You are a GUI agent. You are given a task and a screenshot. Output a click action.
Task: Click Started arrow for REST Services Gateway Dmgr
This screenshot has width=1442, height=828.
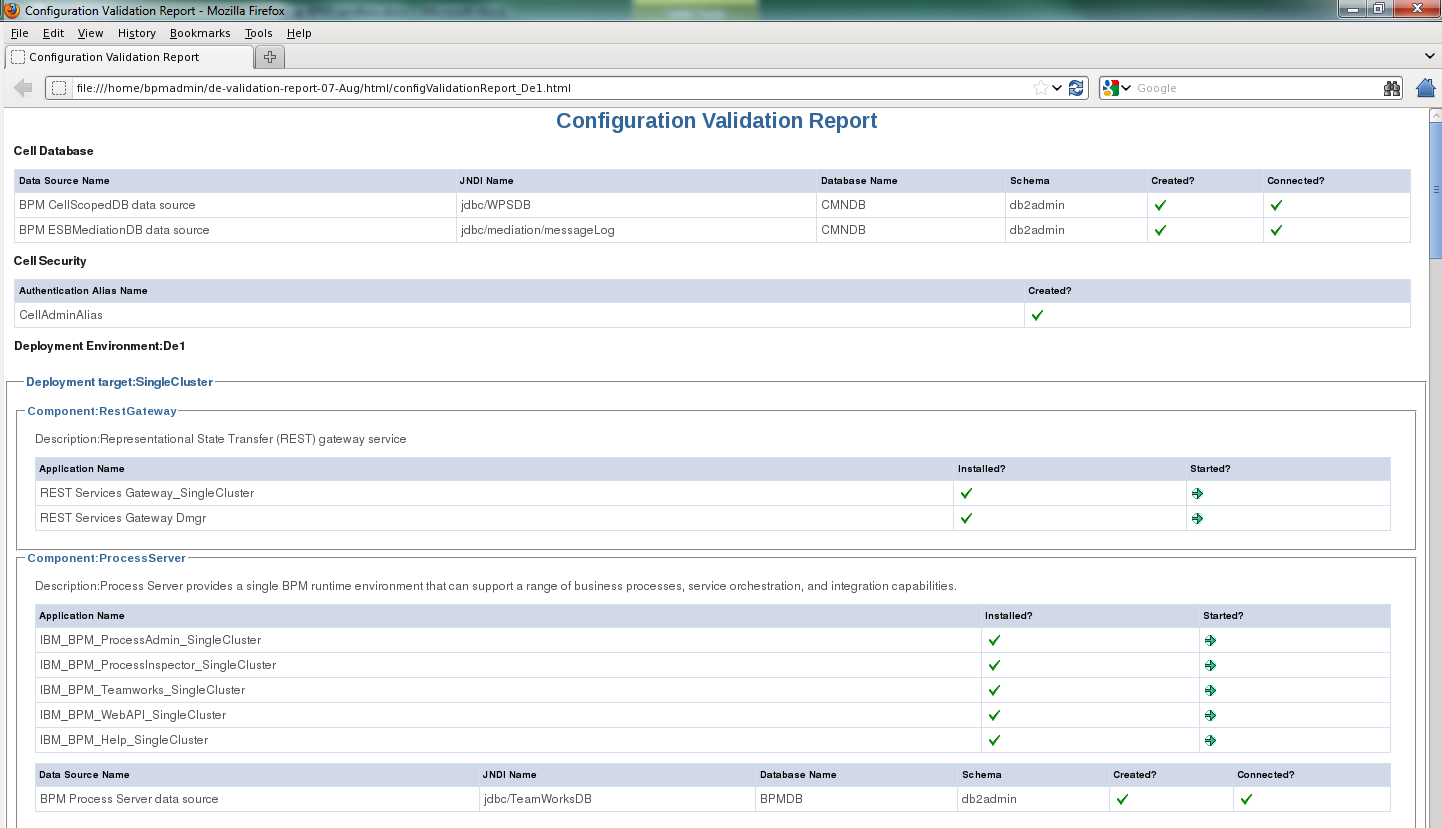coord(1197,518)
